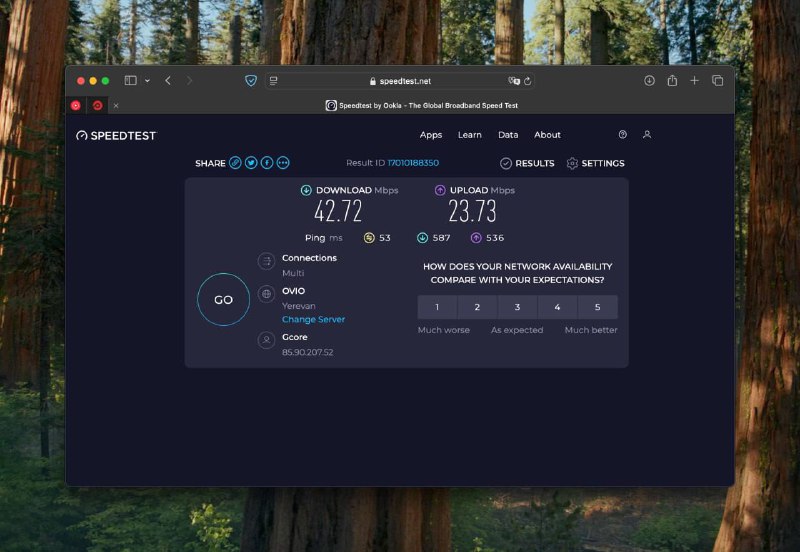Screen dimensions: 800x552
Task: Open the sidebar options dropdown arrow
Action: click(x=147, y=81)
